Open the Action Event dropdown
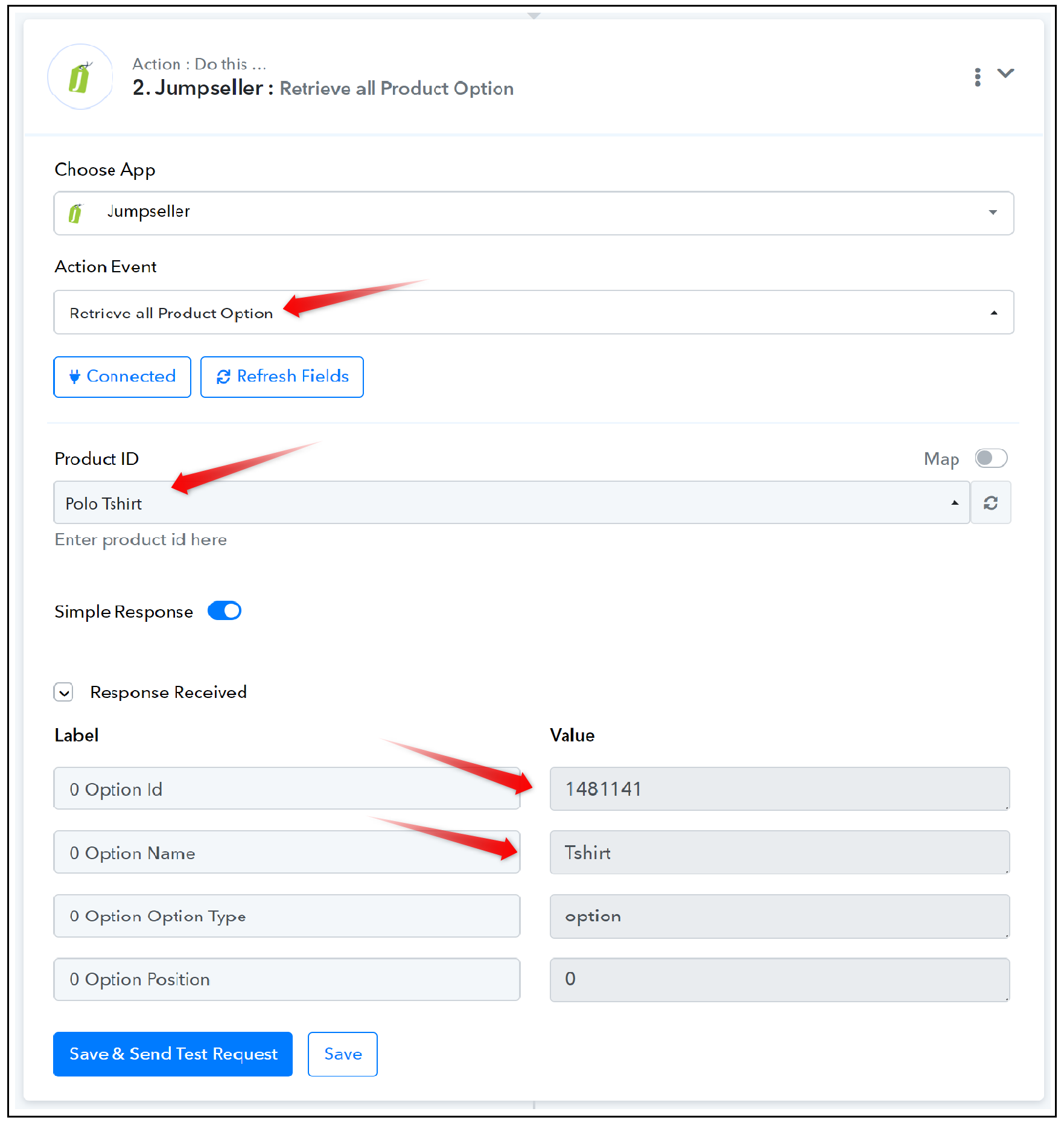Image resolution: width=1064 pixels, height=1126 pixels. point(534,312)
